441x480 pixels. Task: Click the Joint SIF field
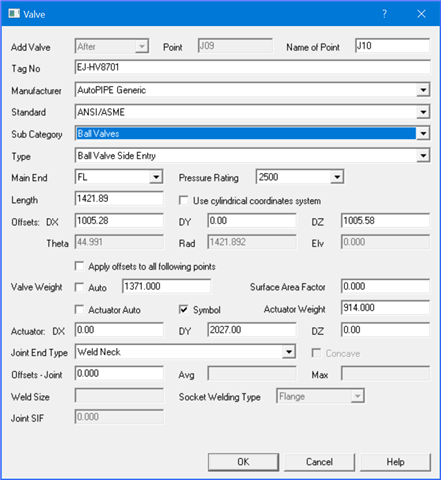click(x=119, y=417)
